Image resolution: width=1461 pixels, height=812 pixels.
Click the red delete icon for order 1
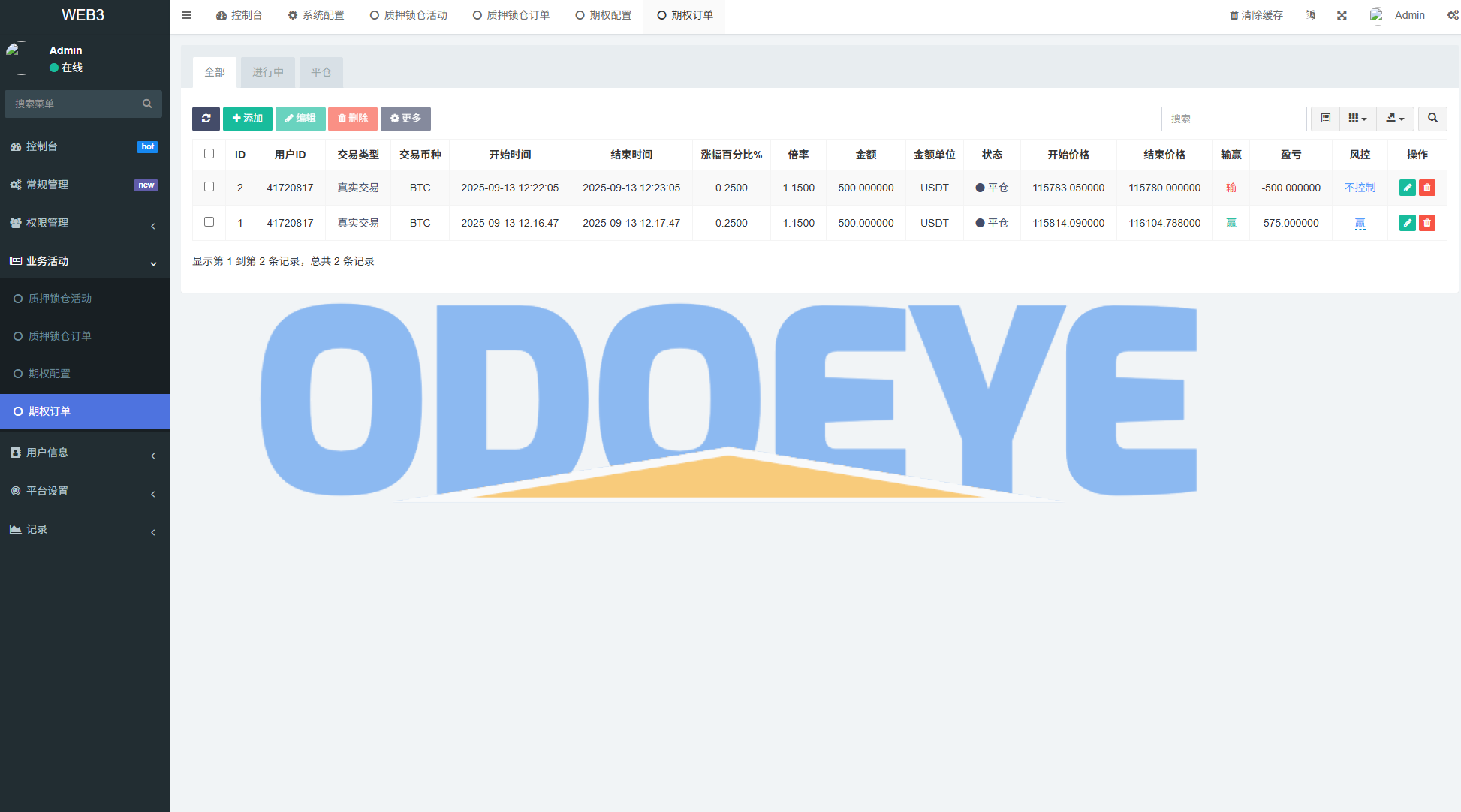coord(1427,223)
